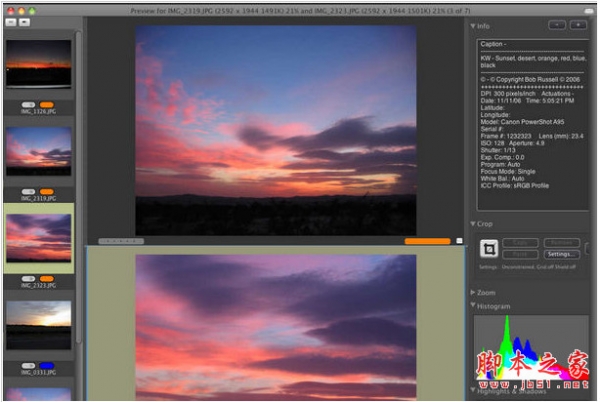This screenshot has width=600, height=402.
Task: Click the top sunset preview image
Action: point(276,130)
